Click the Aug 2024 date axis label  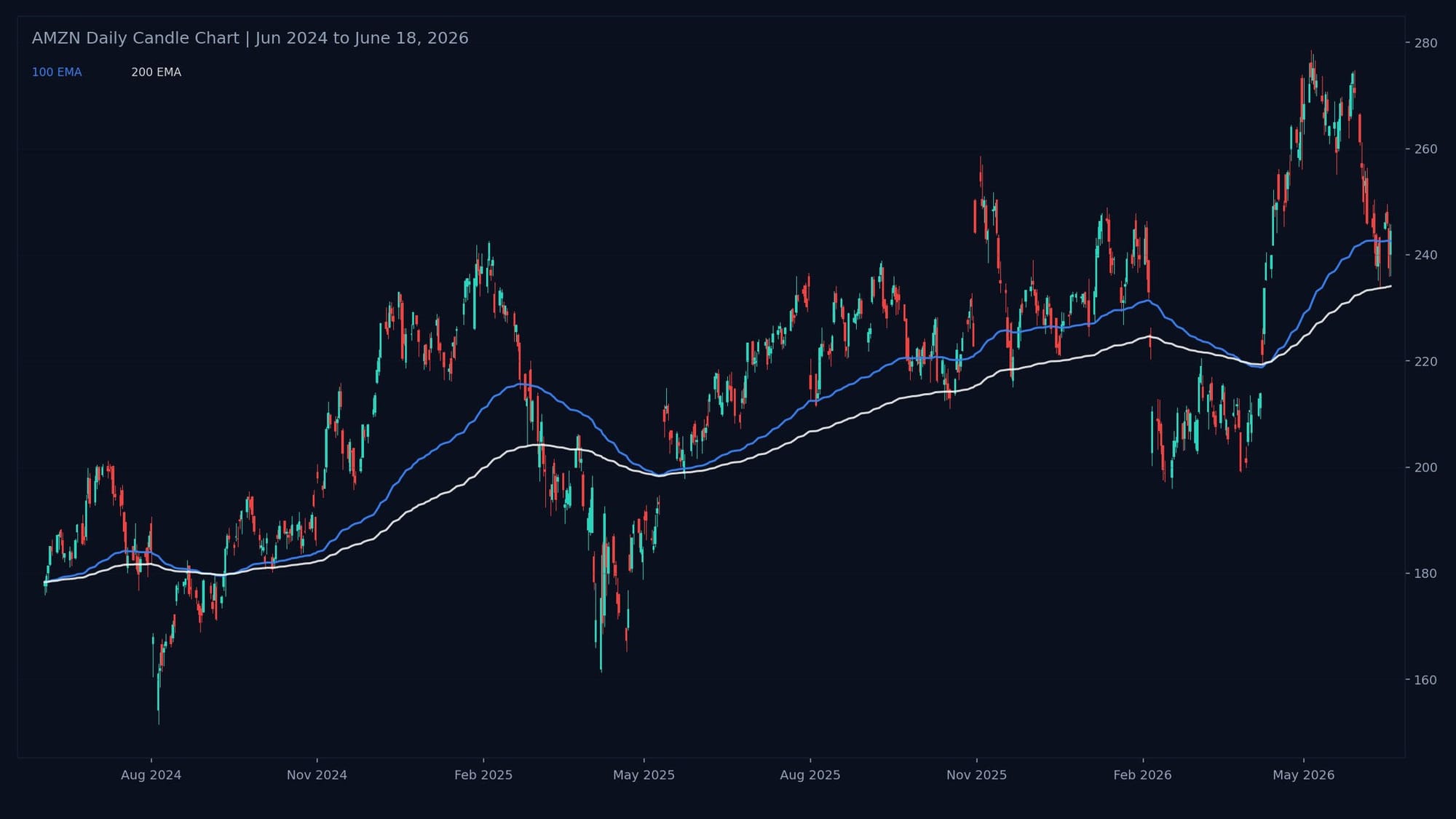coord(151,775)
